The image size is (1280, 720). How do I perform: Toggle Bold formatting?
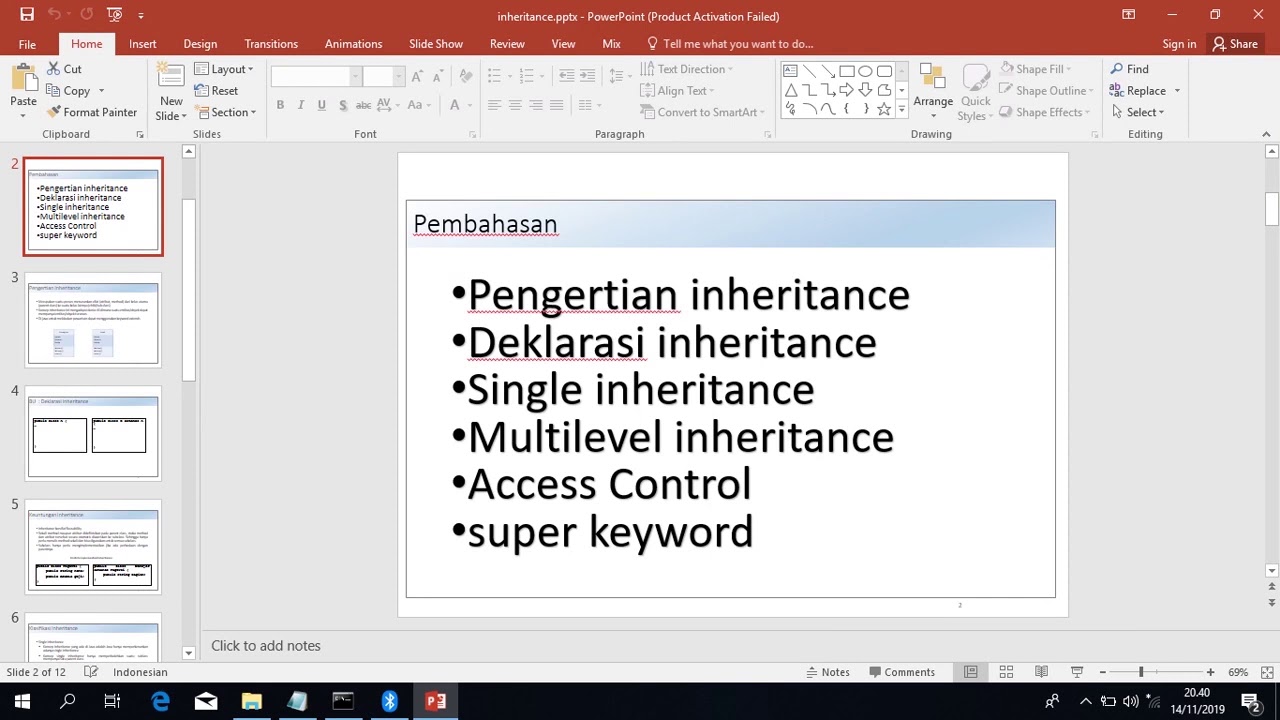coord(280,105)
